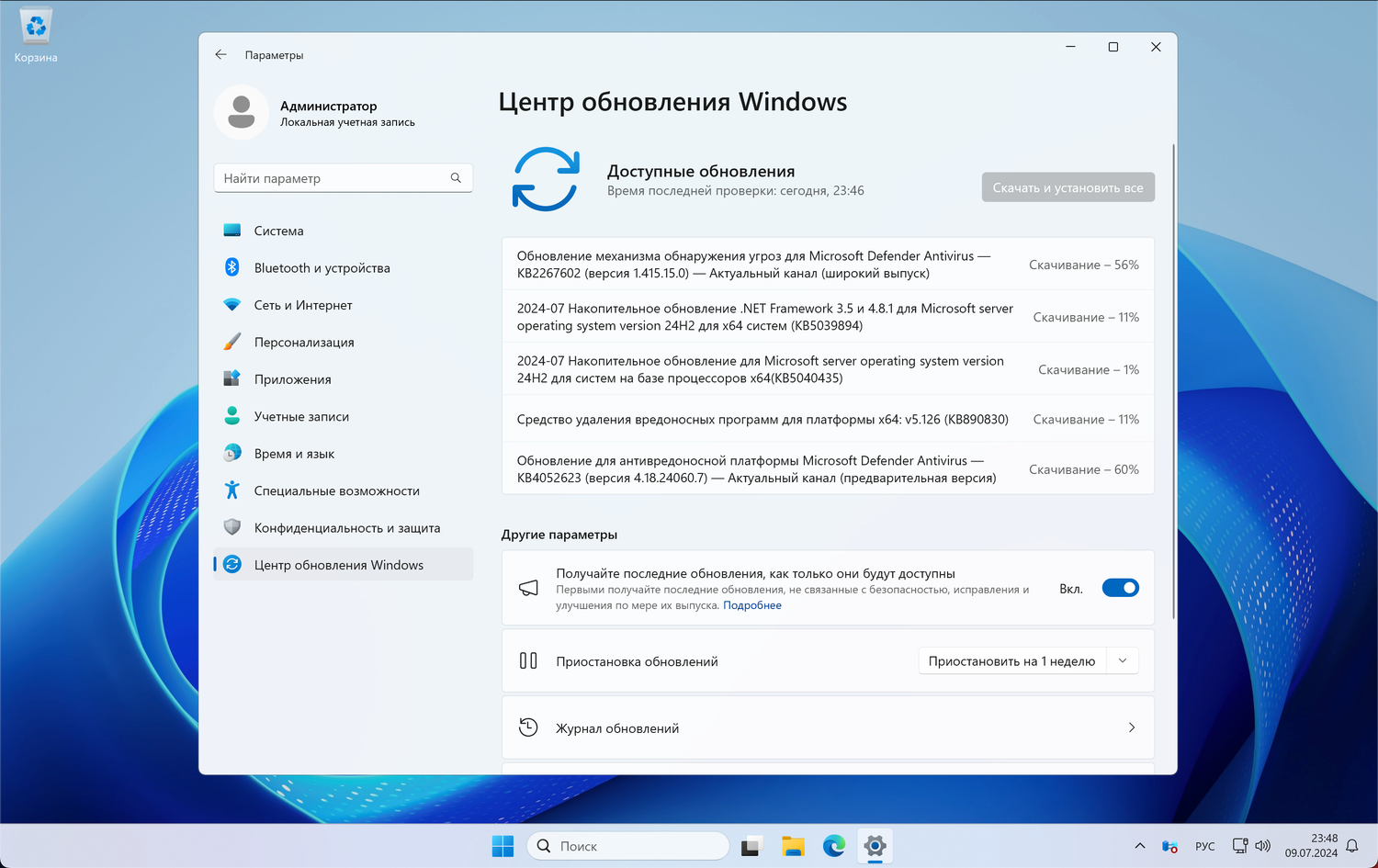Screen dimensions: 1378x868
Task: Click the accessibility figure icon
Action: coord(232,490)
